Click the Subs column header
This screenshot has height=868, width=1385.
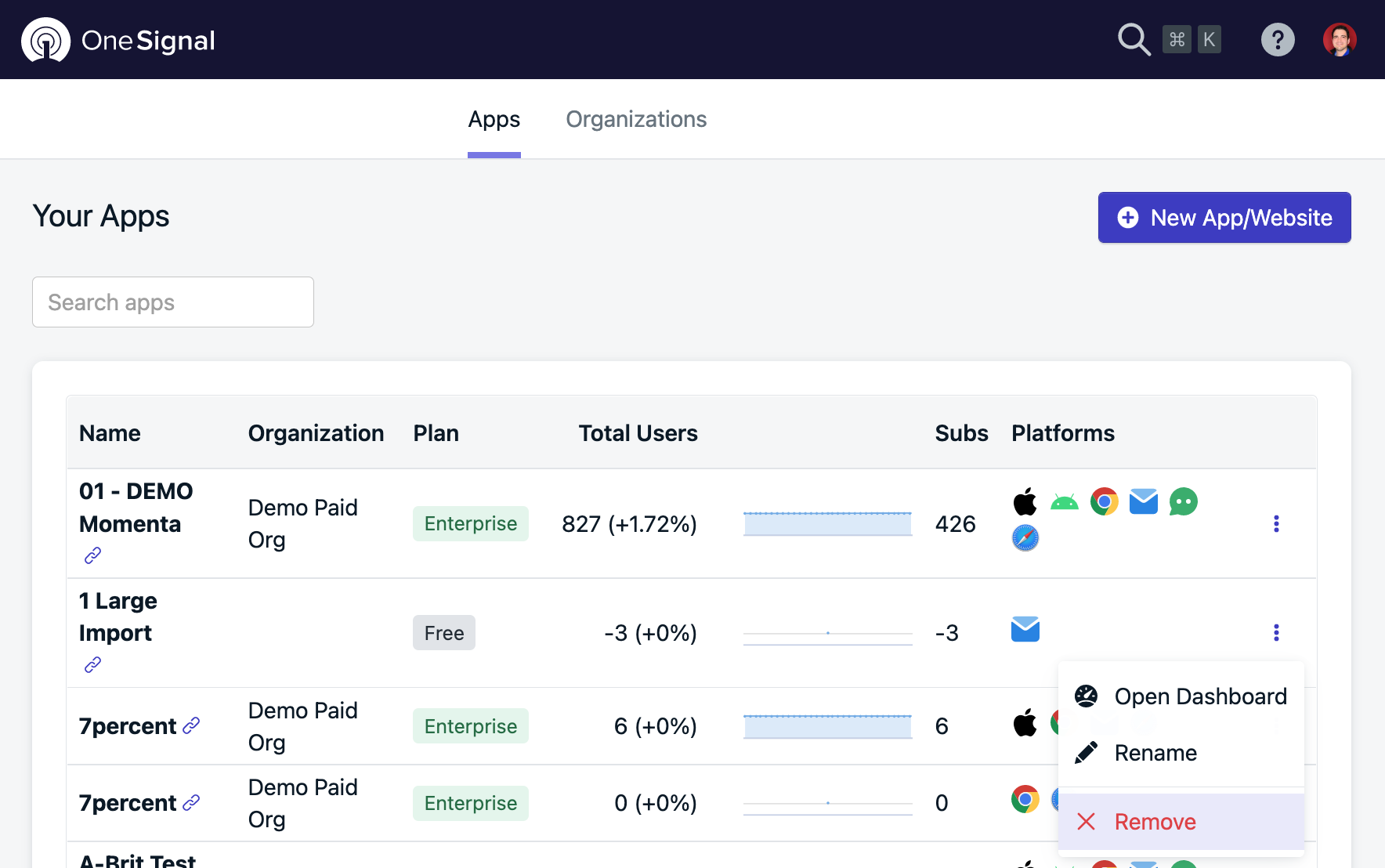pos(961,433)
